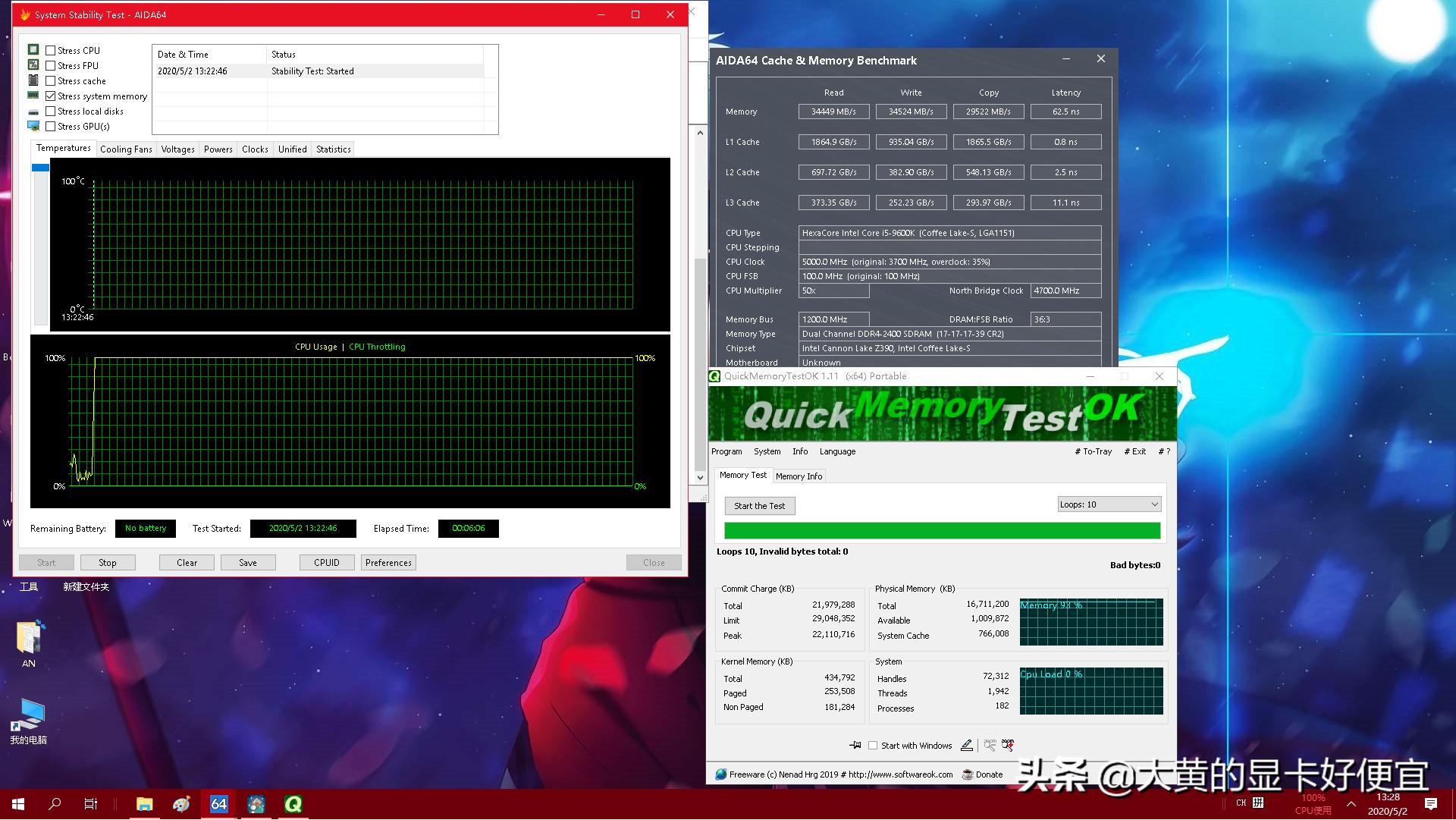1456x820 pixels.
Task: Click the Start the Test button
Action: pos(759,505)
